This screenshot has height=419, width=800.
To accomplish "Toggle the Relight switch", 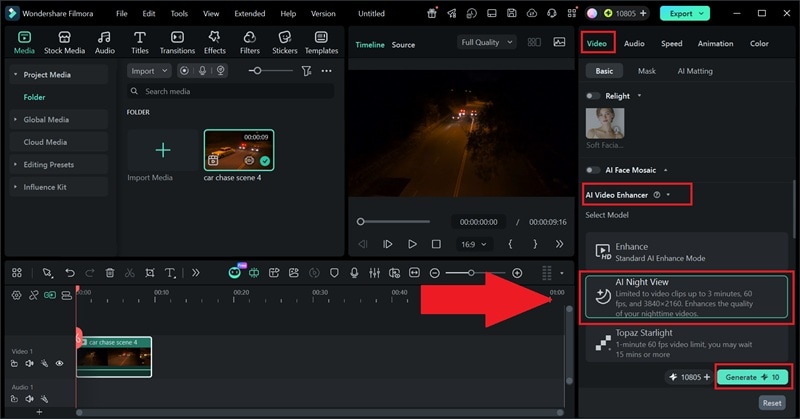I will [x=593, y=96].
